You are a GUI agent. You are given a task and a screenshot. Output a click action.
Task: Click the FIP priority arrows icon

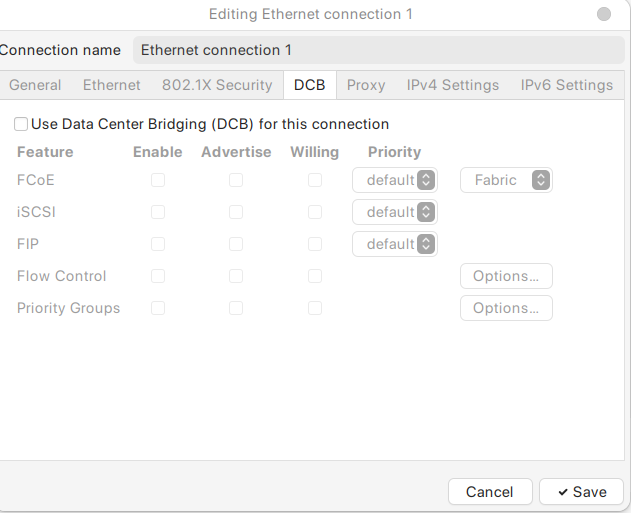(426, 244)
